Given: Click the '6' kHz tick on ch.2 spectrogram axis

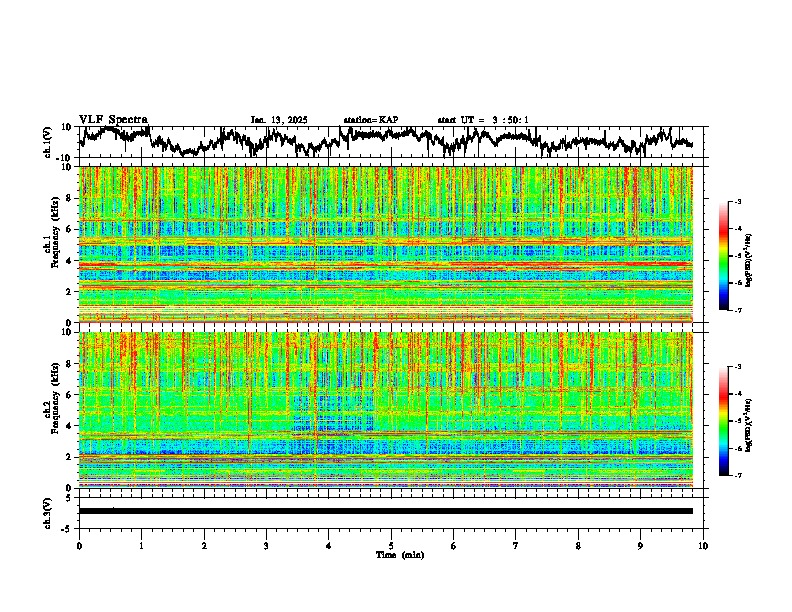Looking at the screenshot, I should pyautogui.click(x=69, y=394).
